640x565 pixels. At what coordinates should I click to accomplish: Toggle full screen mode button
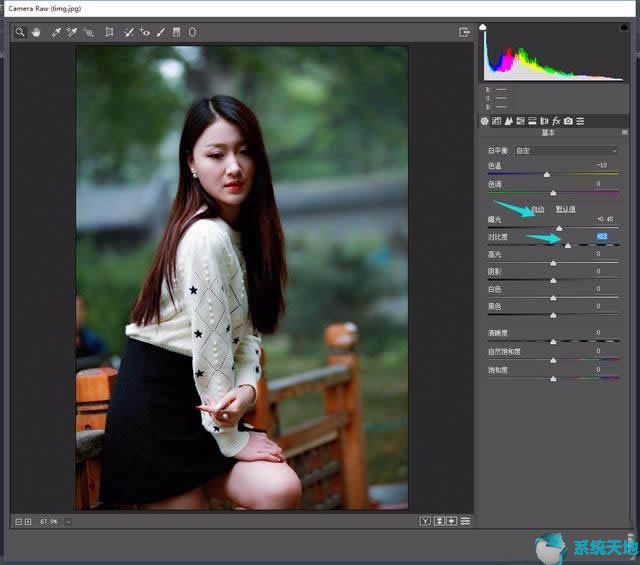(464, 32)
